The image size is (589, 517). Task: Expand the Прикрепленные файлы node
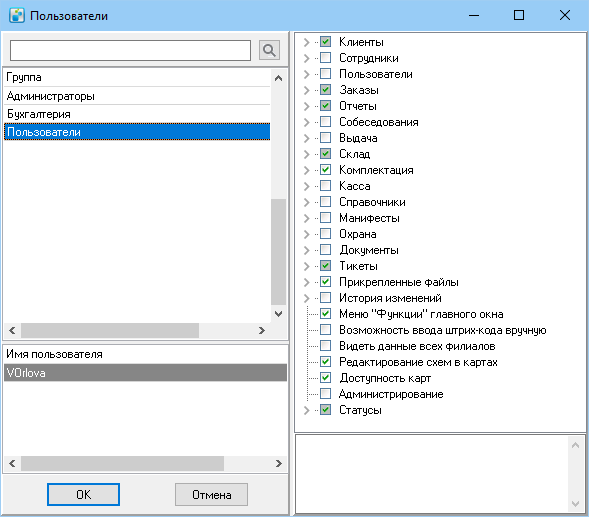click(307, 282)
